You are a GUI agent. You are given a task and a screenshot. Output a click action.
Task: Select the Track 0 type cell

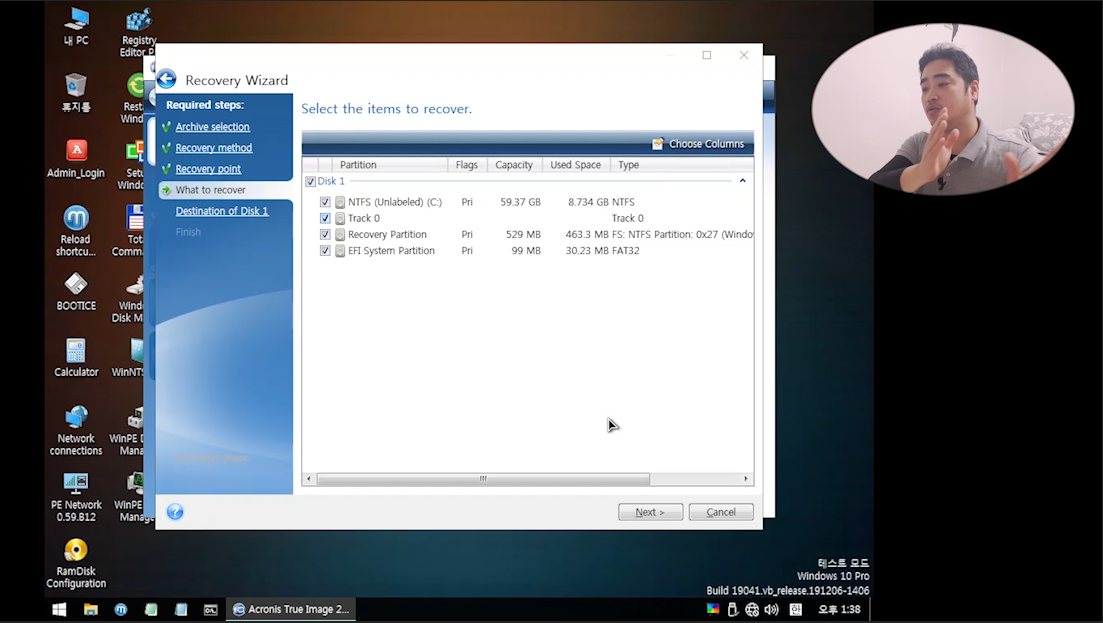(x=627, y=218)
